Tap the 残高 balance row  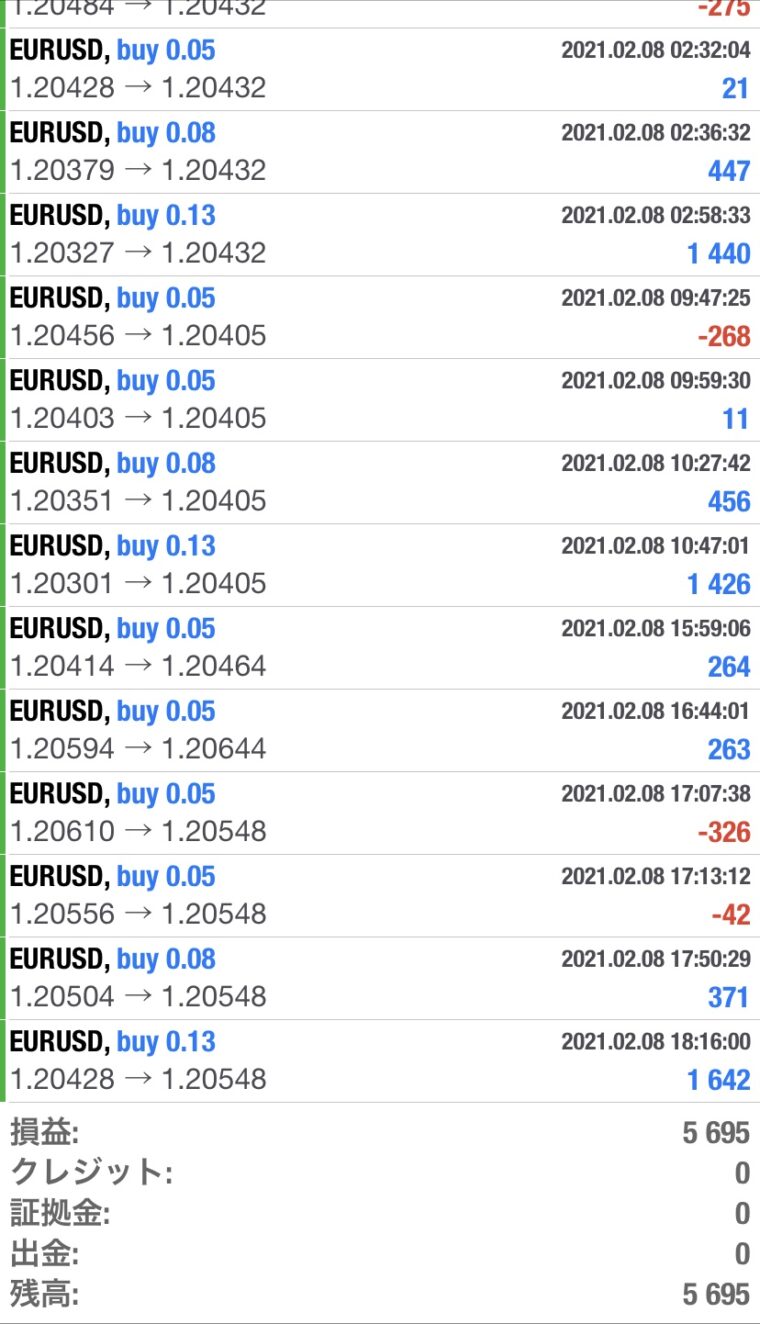click(380, 1294)
